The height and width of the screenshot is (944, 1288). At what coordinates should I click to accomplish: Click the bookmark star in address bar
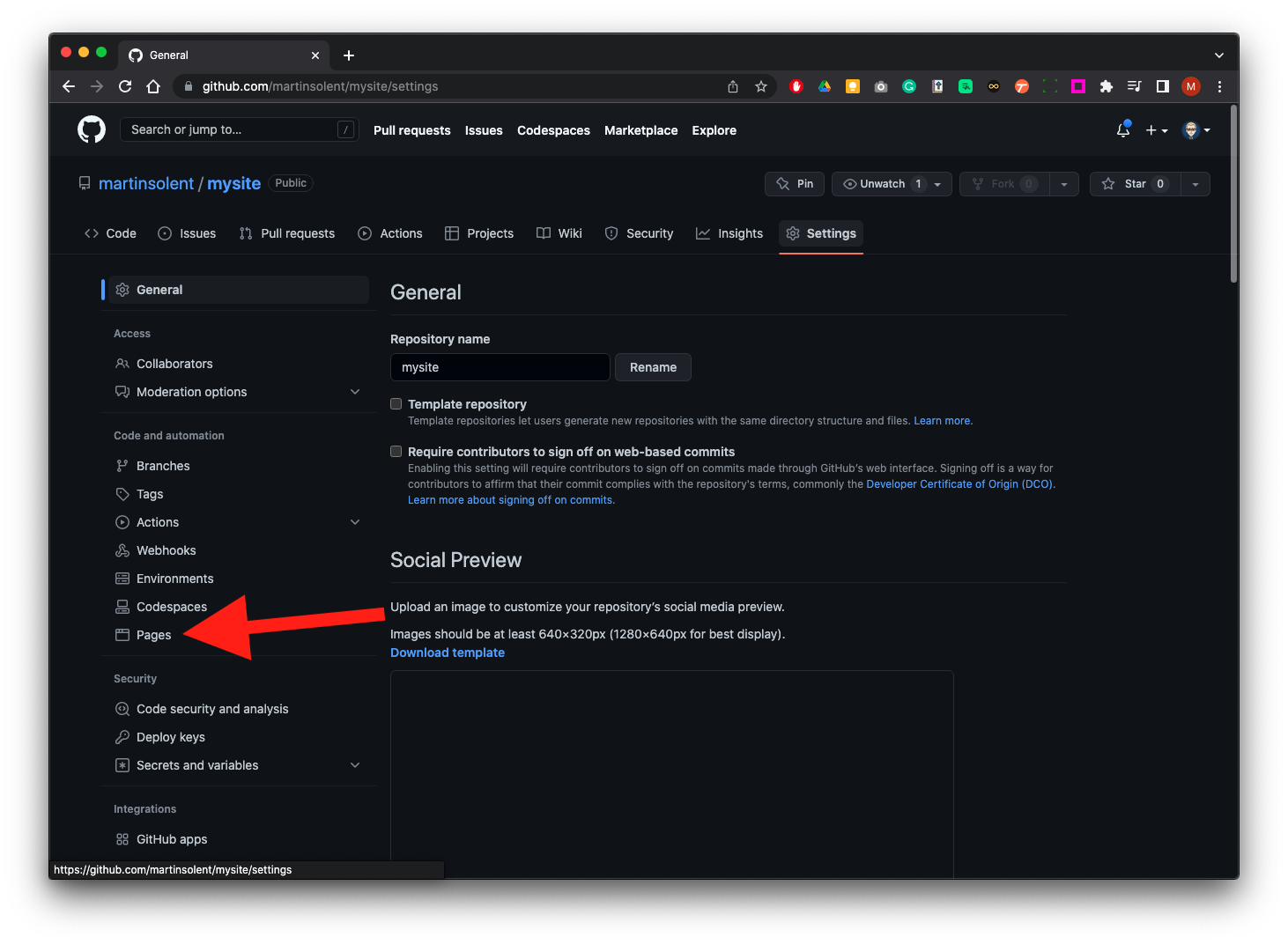761,86
